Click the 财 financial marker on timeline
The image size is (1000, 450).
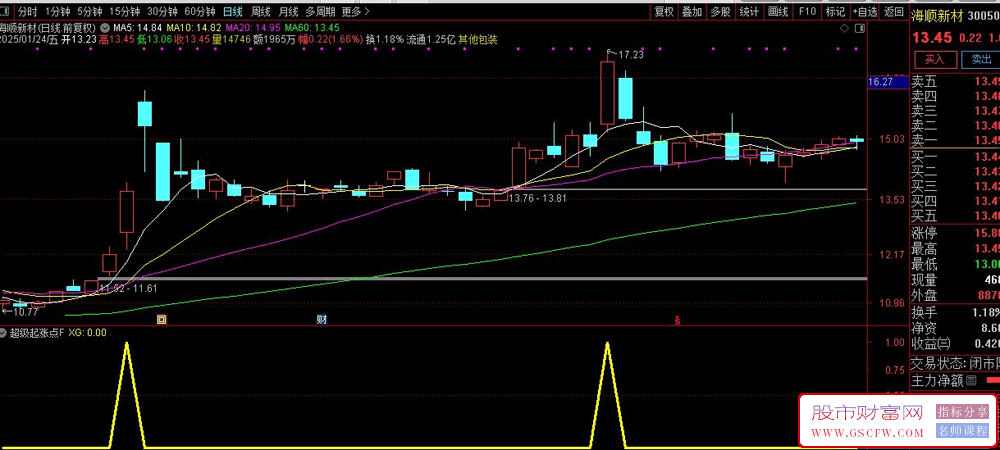pos(322,320)
